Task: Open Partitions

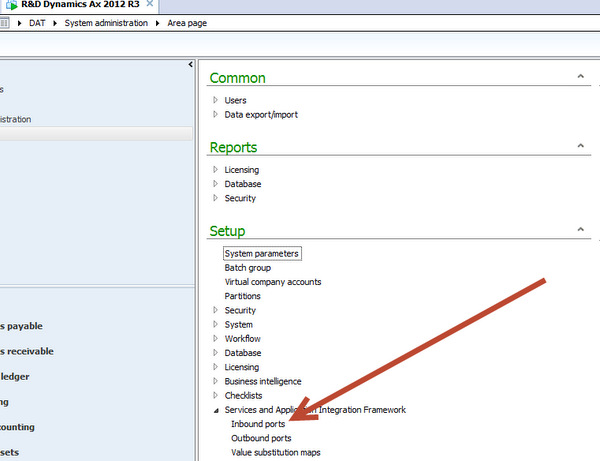Action: tap(242, 296)
